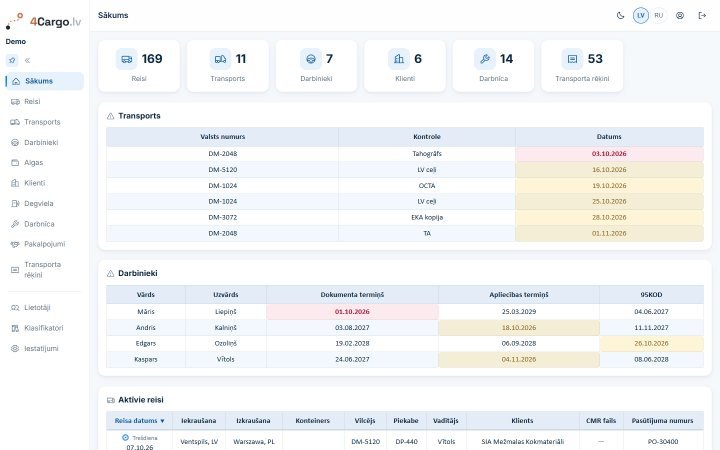Click the Transporta rēķini sidebar icon
720x450 pixels.
click(x=15, y=270)
